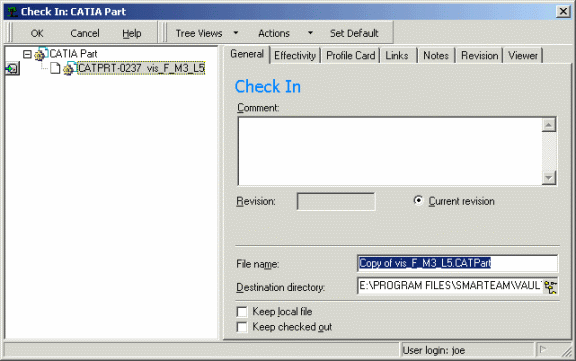The width and height of the screenshot is (576, 361).
Task: Click the gear icon next to CATPRT-0237
Action: pos(69,68)
